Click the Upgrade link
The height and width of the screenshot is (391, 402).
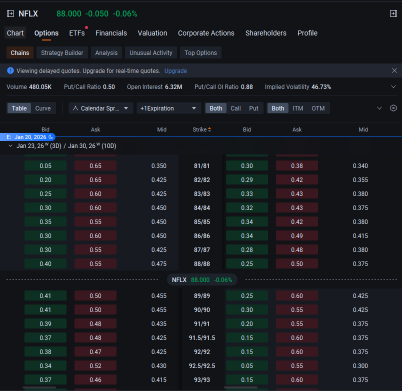click(x=176, y=71)
